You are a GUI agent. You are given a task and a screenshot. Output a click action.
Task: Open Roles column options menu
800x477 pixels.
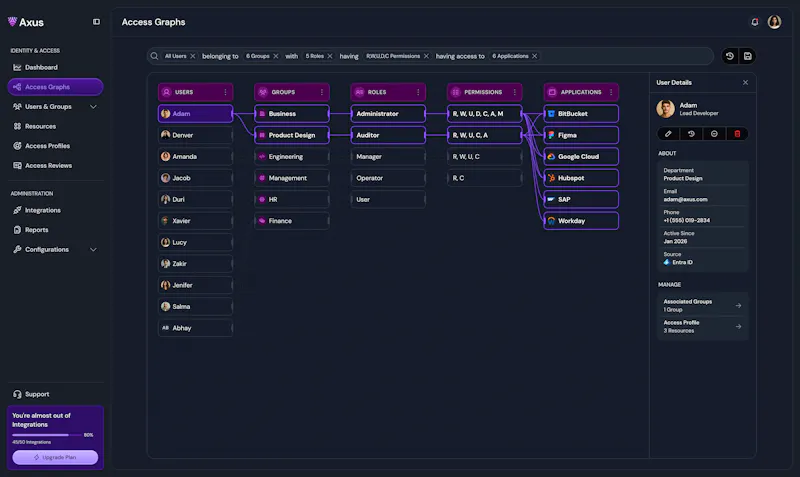pos(418,92)
